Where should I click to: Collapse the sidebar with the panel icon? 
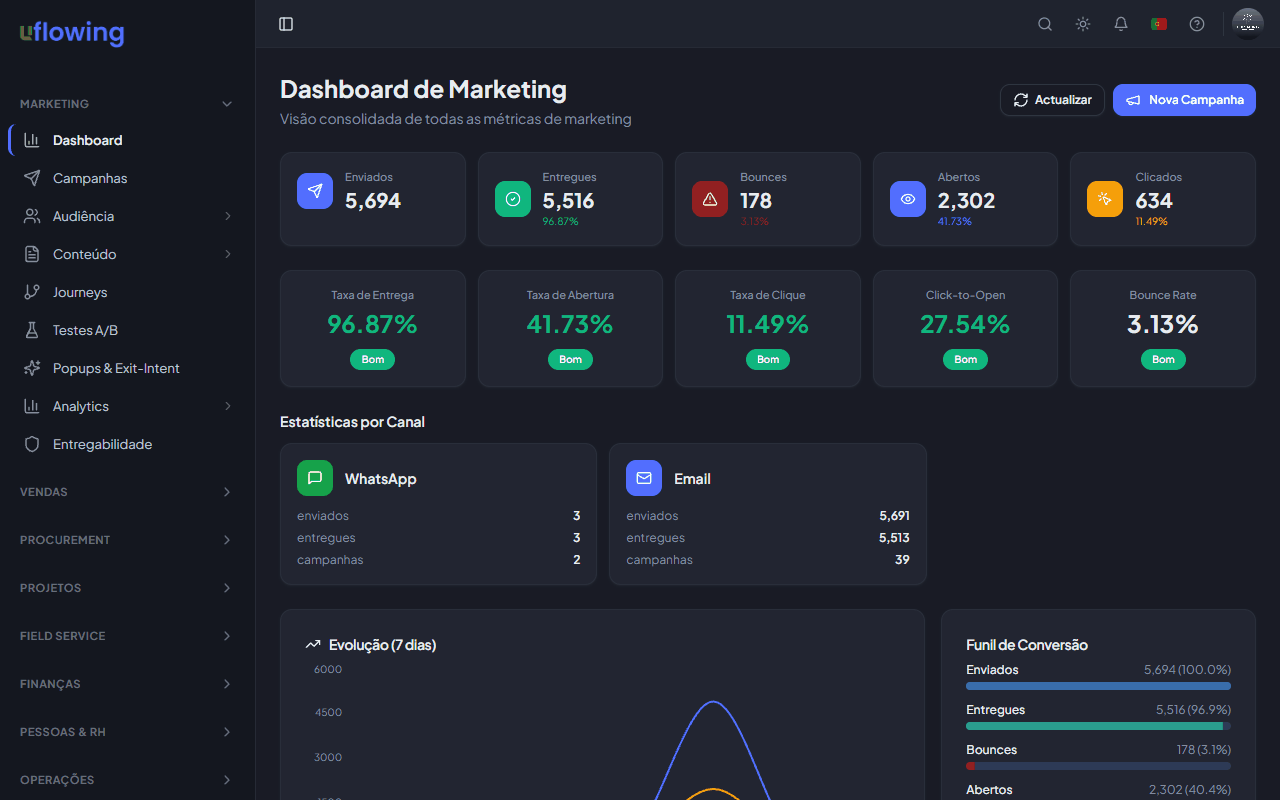click(286, 23)
